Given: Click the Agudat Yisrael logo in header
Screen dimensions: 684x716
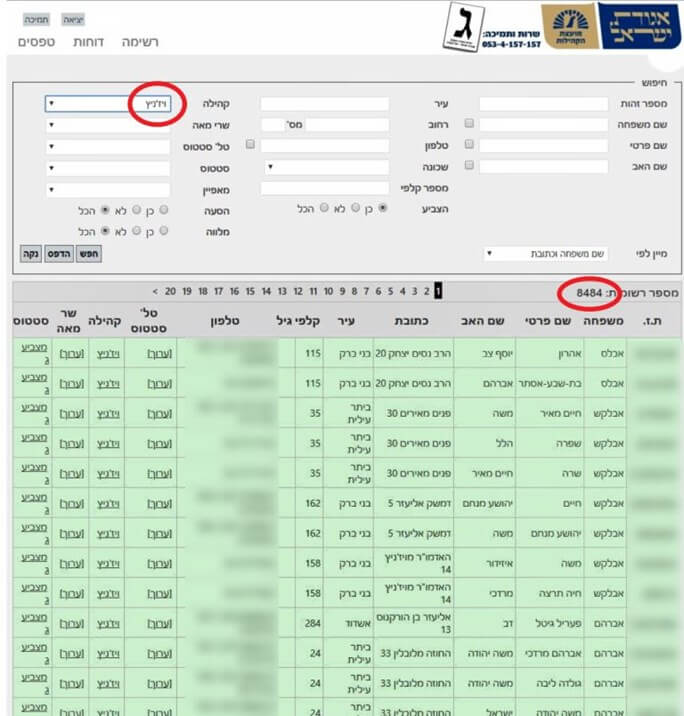Looking at the screenshot, I should [639, 27].
